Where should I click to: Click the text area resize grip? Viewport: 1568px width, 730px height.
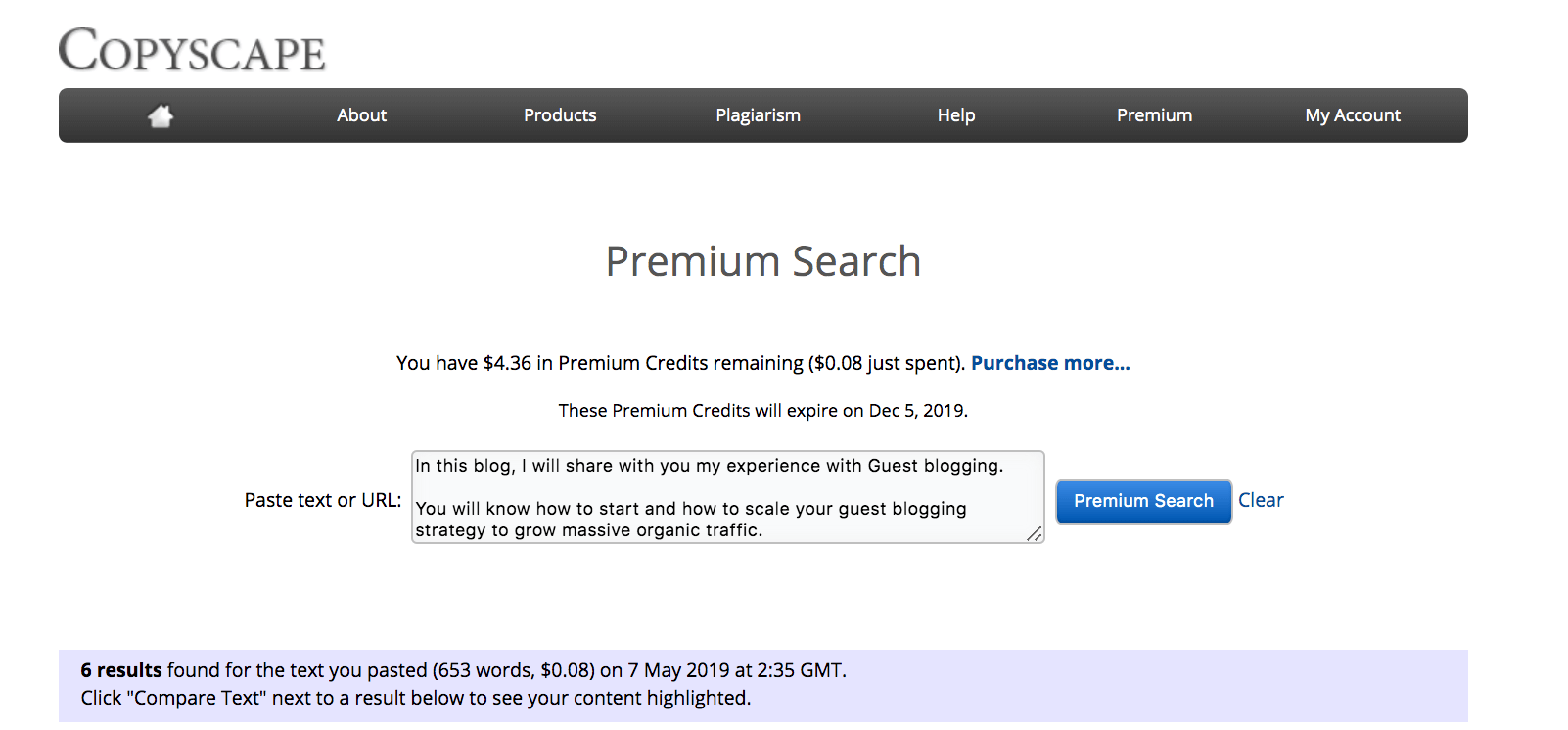(x=1035, y=533)
